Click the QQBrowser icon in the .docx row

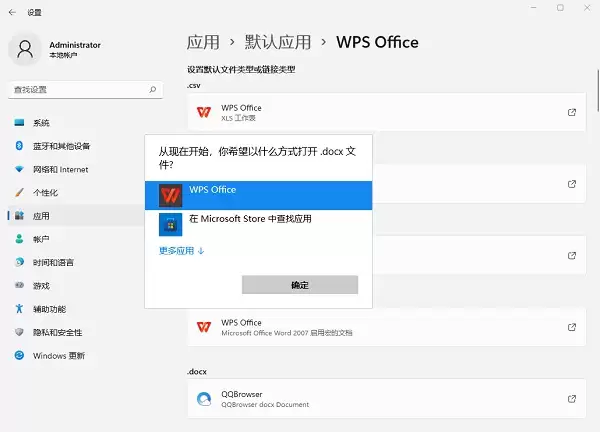(x=204, y=399)
